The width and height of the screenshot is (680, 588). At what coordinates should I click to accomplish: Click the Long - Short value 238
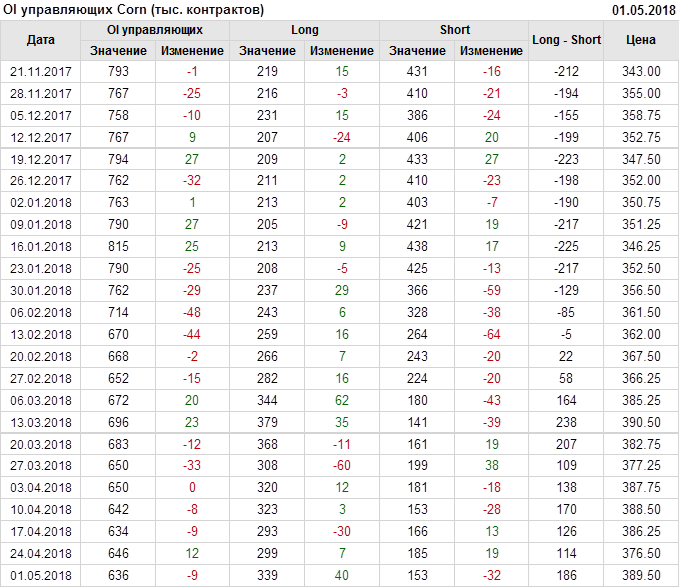pyautogui.click(x=567, y=423)
